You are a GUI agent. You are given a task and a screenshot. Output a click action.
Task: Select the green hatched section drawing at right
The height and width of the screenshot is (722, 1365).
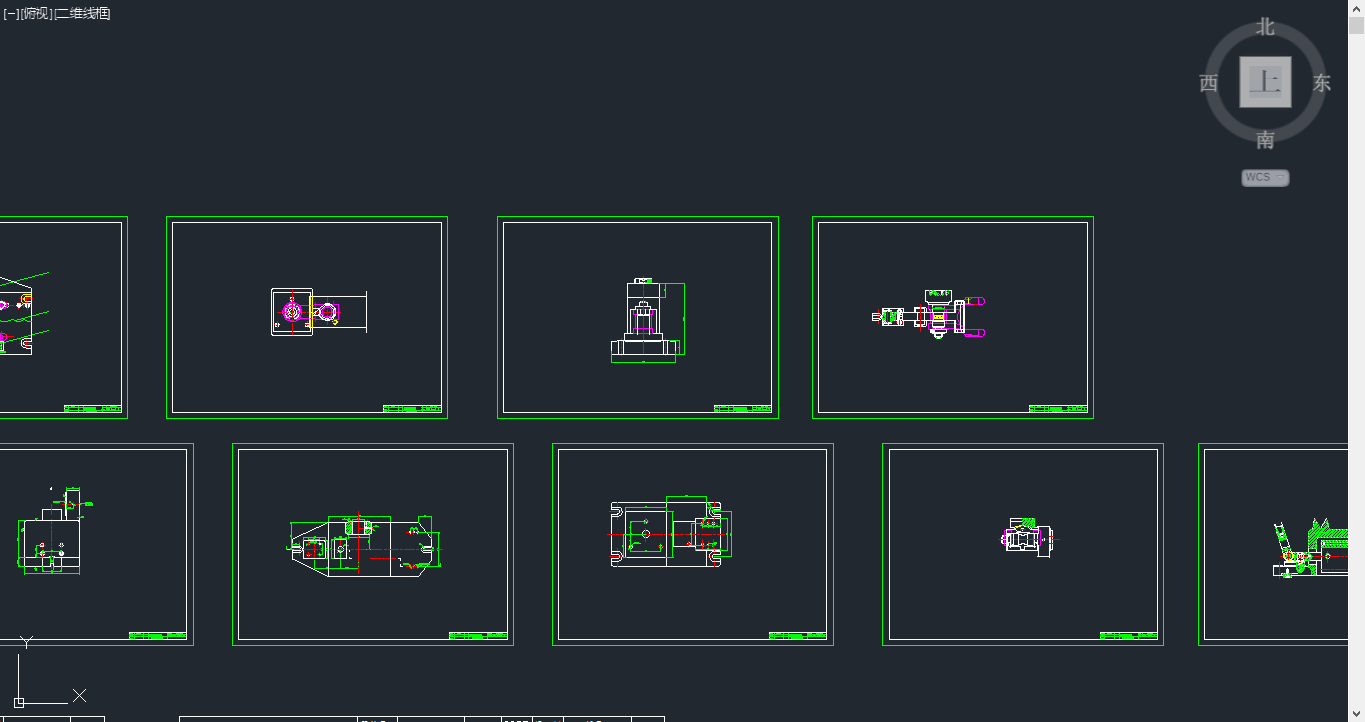point(1310,548)
